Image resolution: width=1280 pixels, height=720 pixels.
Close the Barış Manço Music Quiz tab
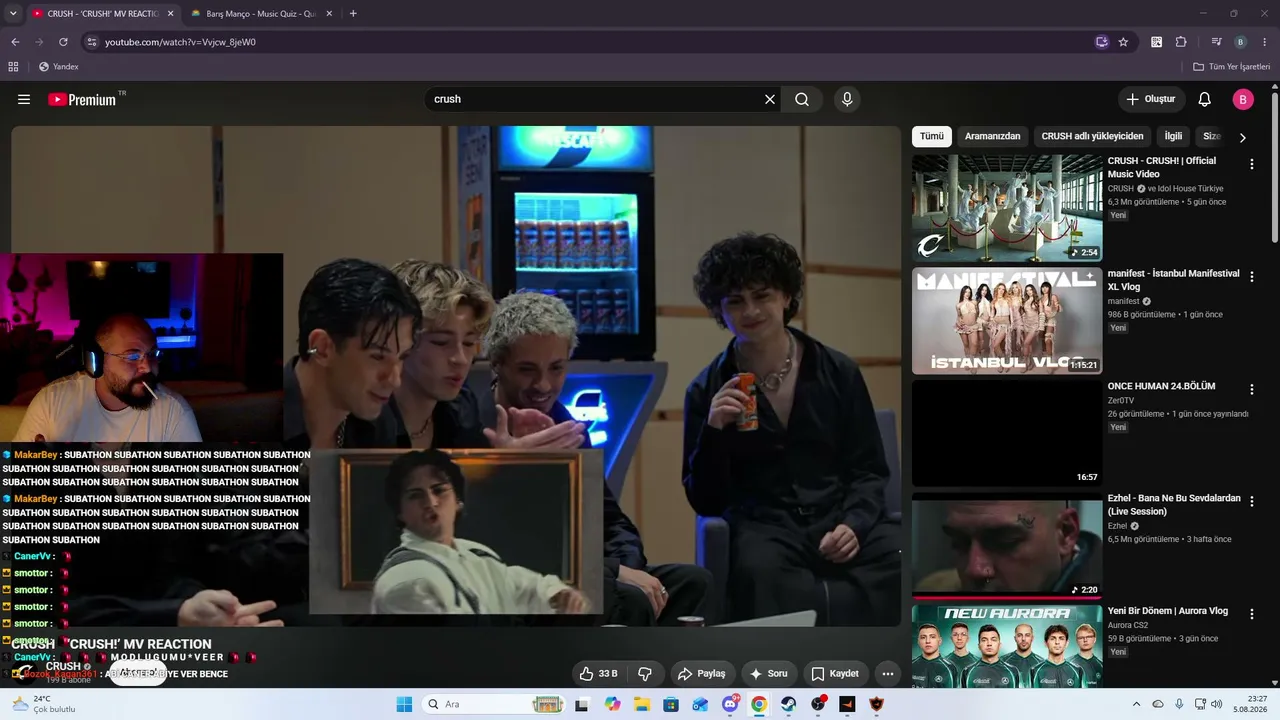(x=329, y=14)
